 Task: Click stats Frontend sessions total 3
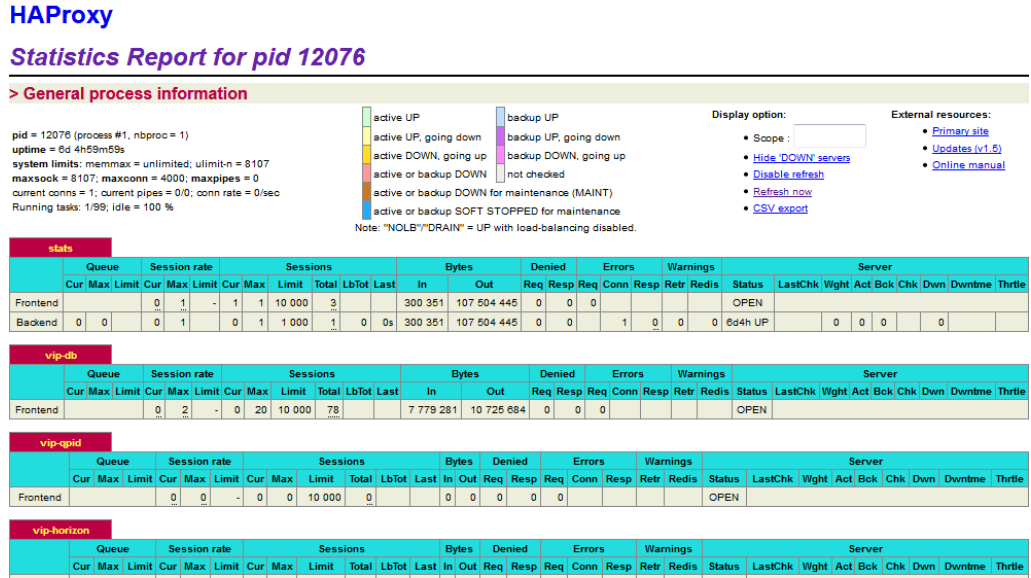click(333, 303)
